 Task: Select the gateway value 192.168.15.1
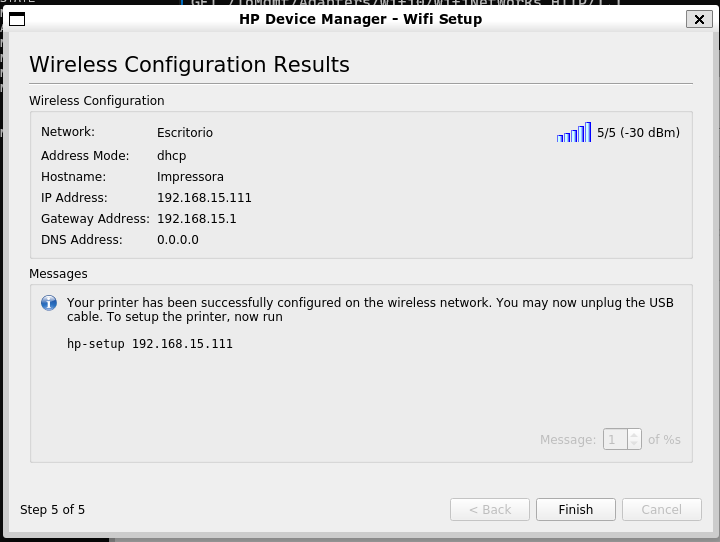coord(197,219)
